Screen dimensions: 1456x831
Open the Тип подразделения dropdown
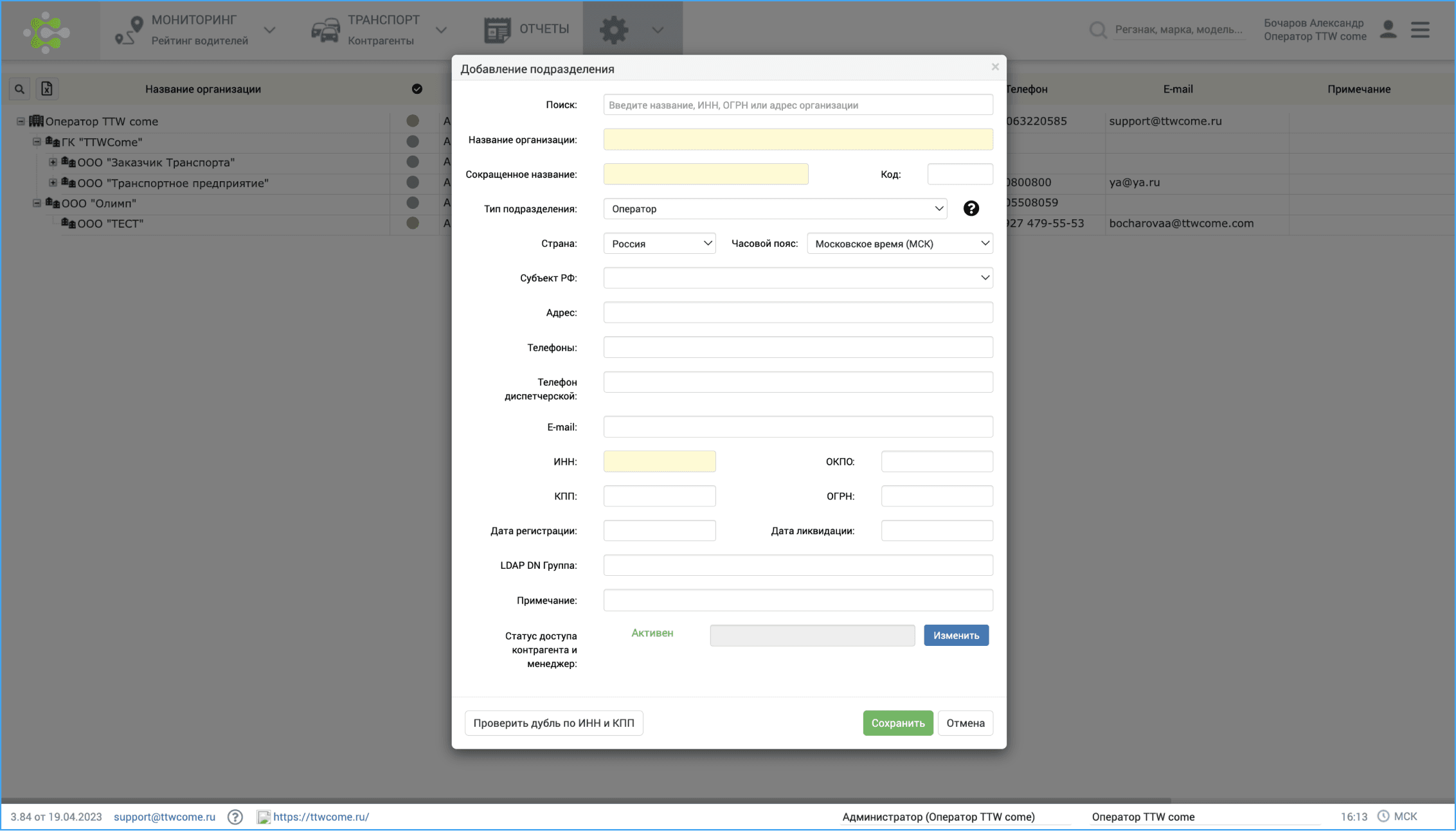[775, 209]
